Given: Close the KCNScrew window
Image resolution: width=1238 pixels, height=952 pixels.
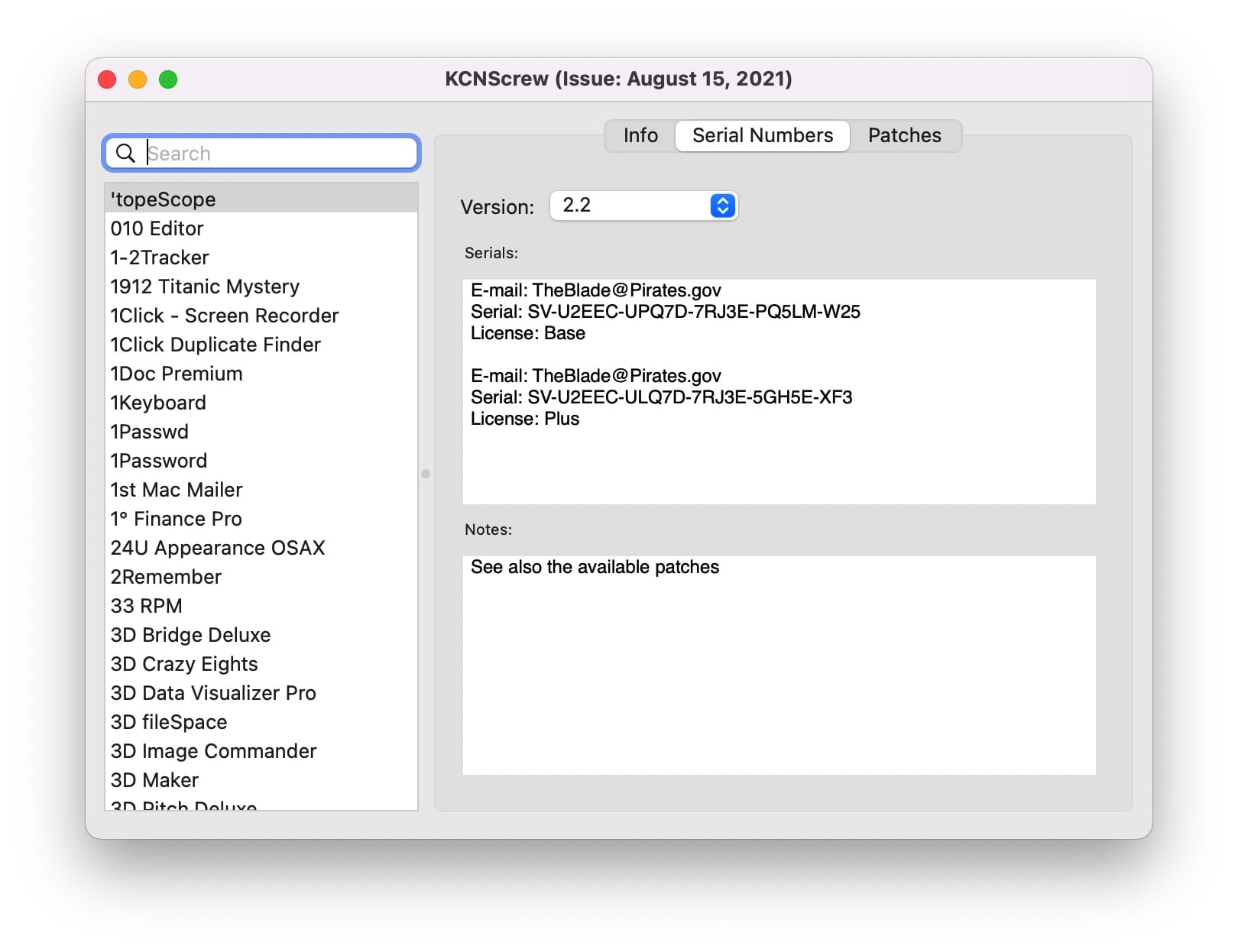Looking at the screenshot, I should point(107,79).
